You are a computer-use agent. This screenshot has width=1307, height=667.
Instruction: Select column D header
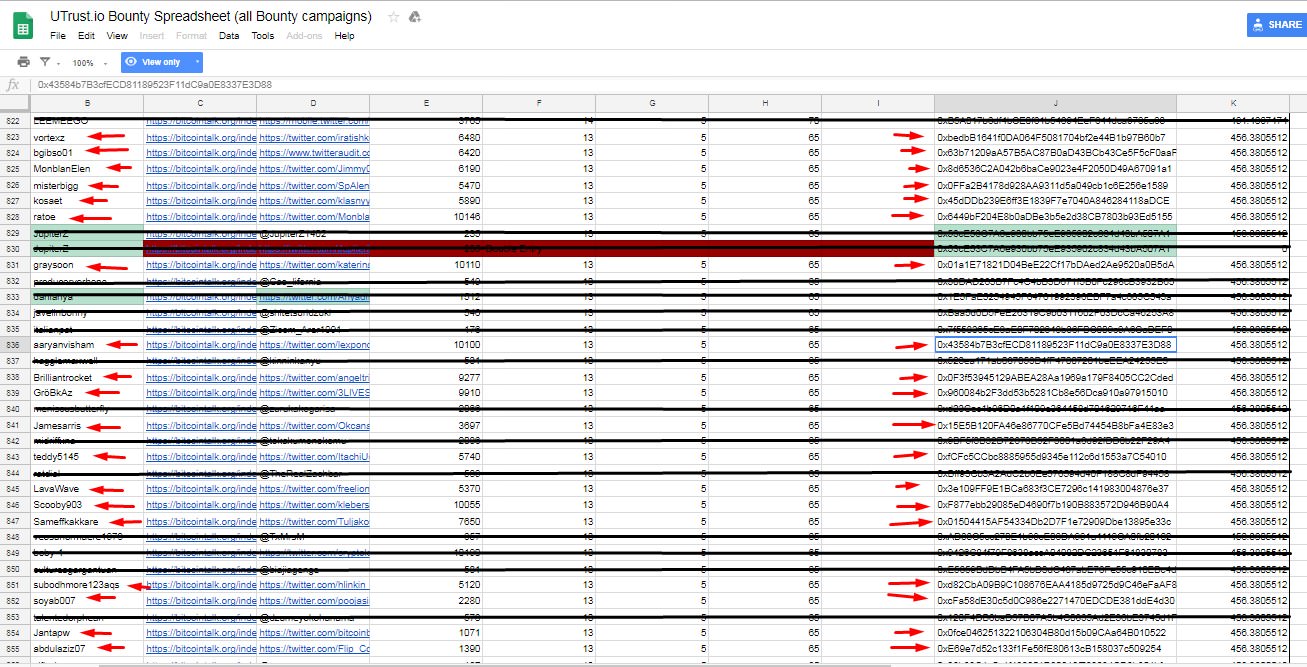(x=313, y=103)
